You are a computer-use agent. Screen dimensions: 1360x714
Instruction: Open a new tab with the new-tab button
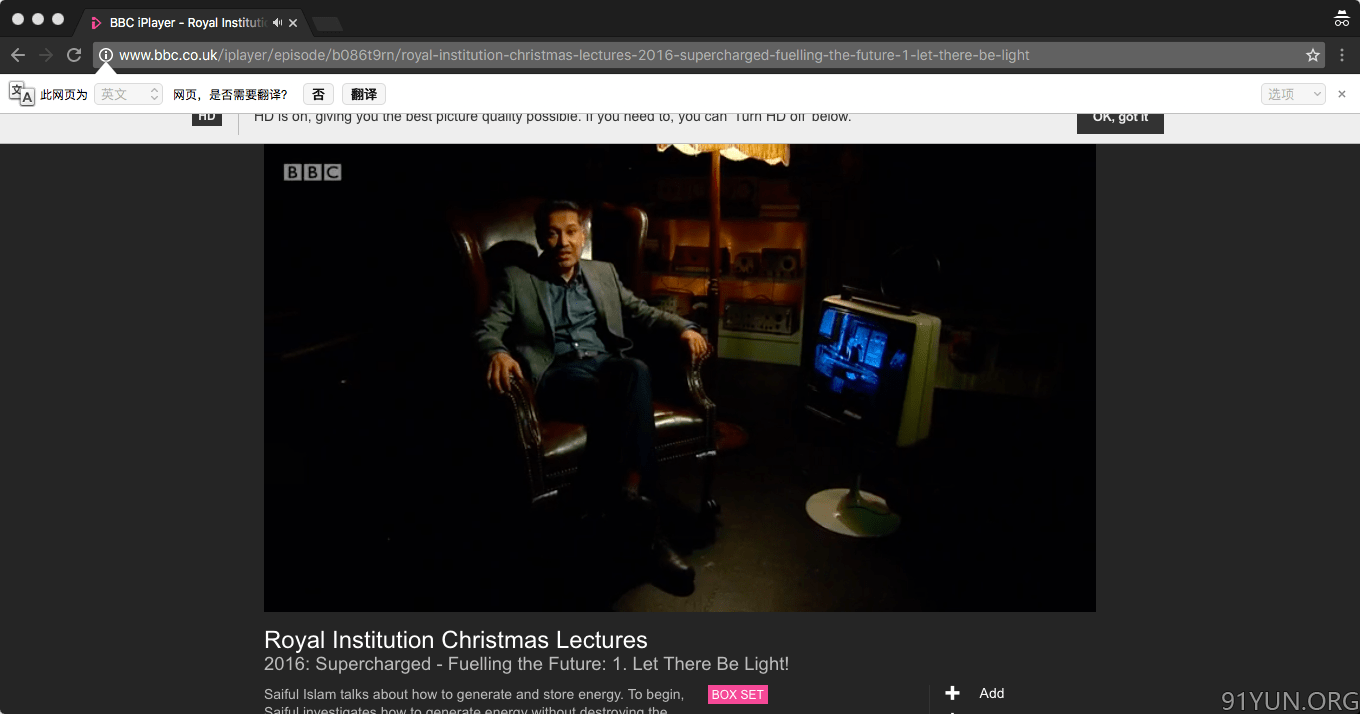tap(327, 23)
